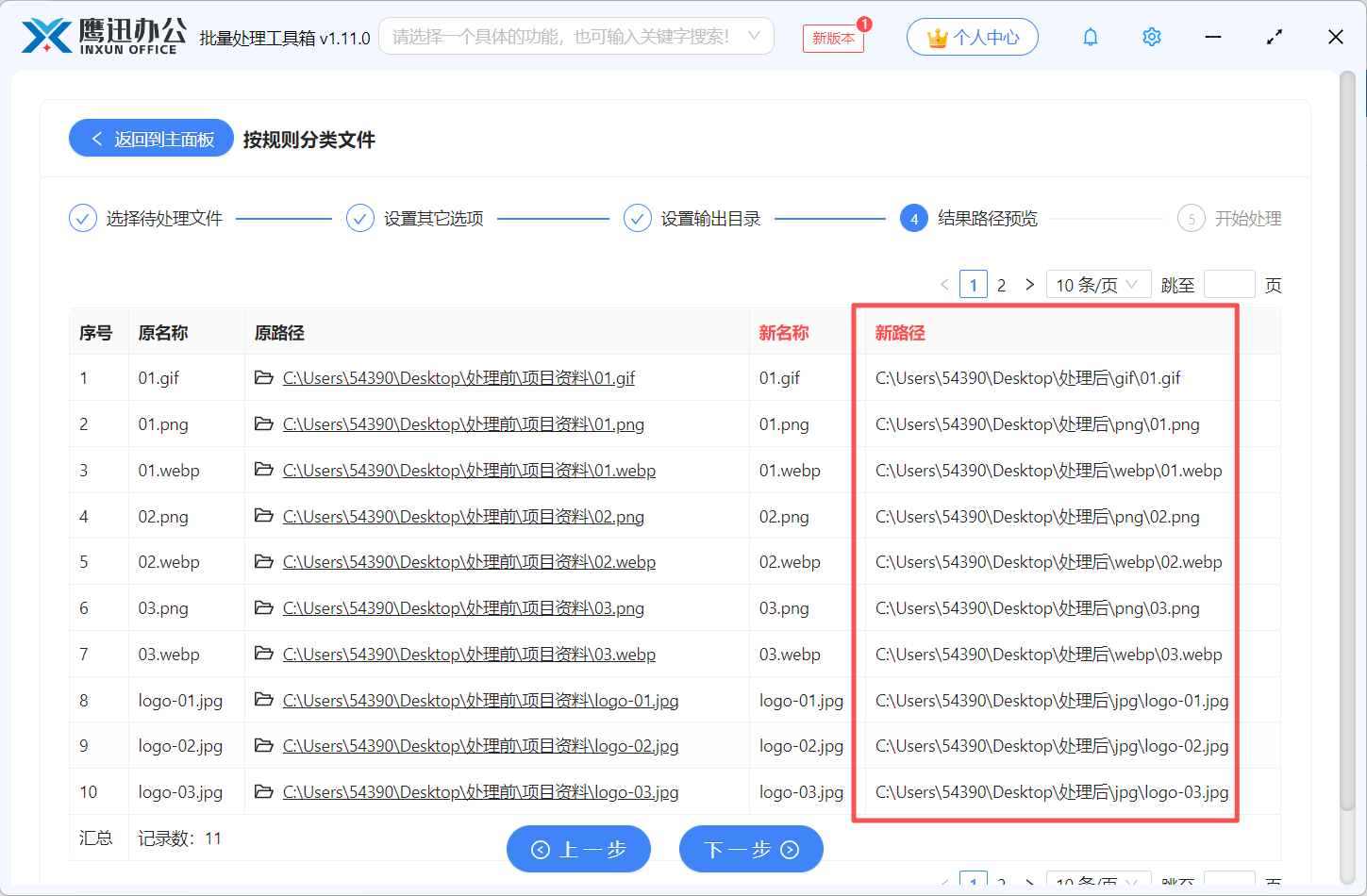Viewport: 1367px width, 896px height.
Task: Open original path link for 01.webp
Action: [469, 471]
